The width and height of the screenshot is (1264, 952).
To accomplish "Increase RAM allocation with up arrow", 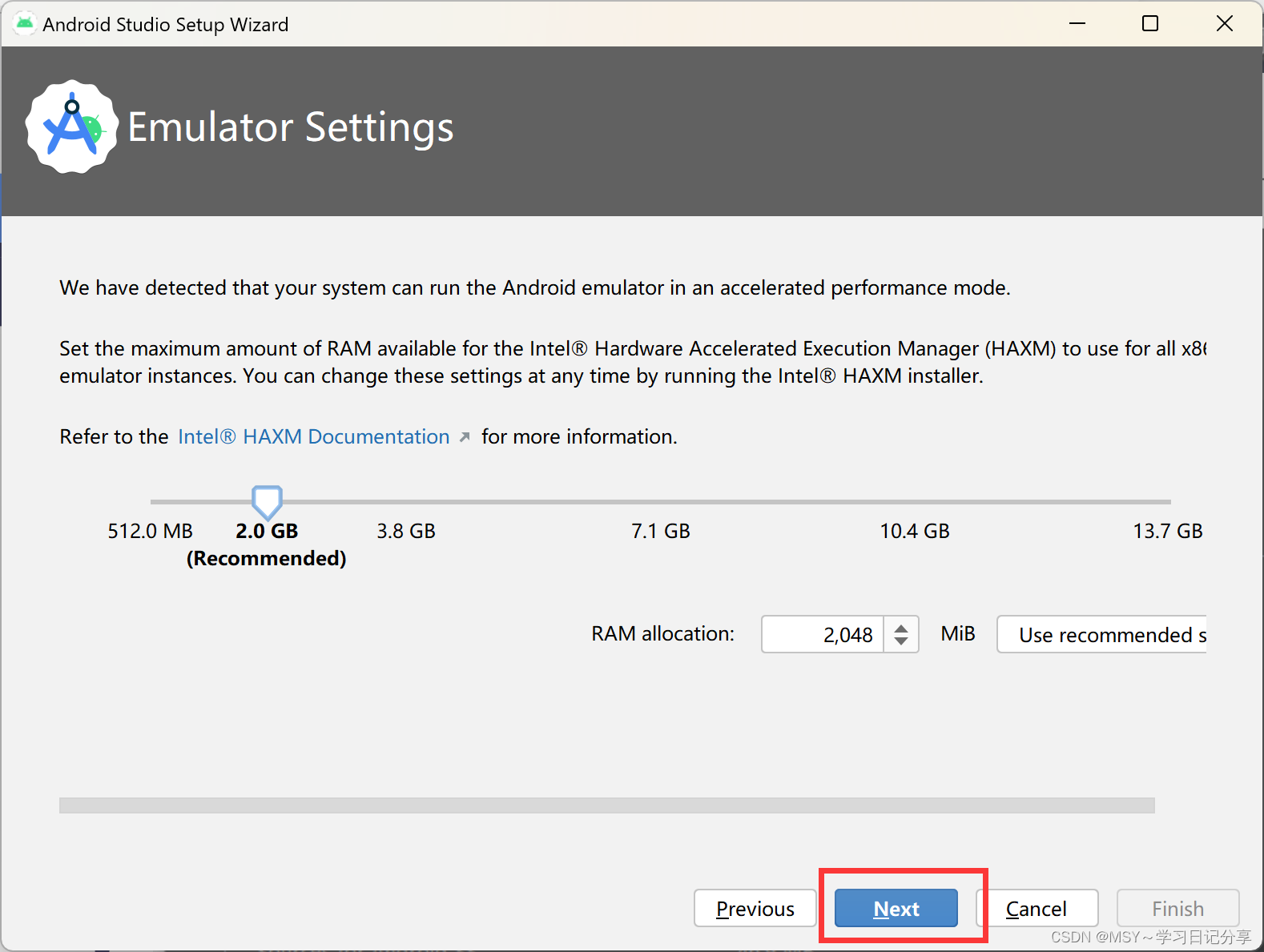I will click(x=901, y=627).
